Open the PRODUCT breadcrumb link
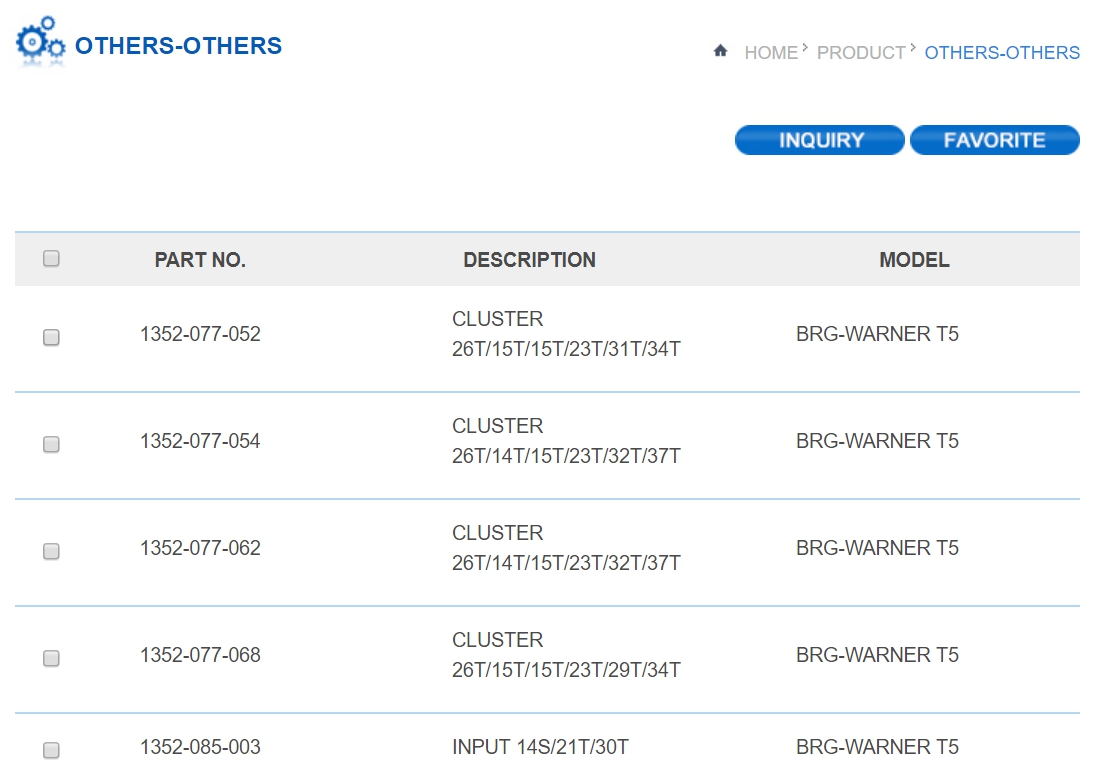1100x771 pixels. pyautogui.click(x=861, y=53)
